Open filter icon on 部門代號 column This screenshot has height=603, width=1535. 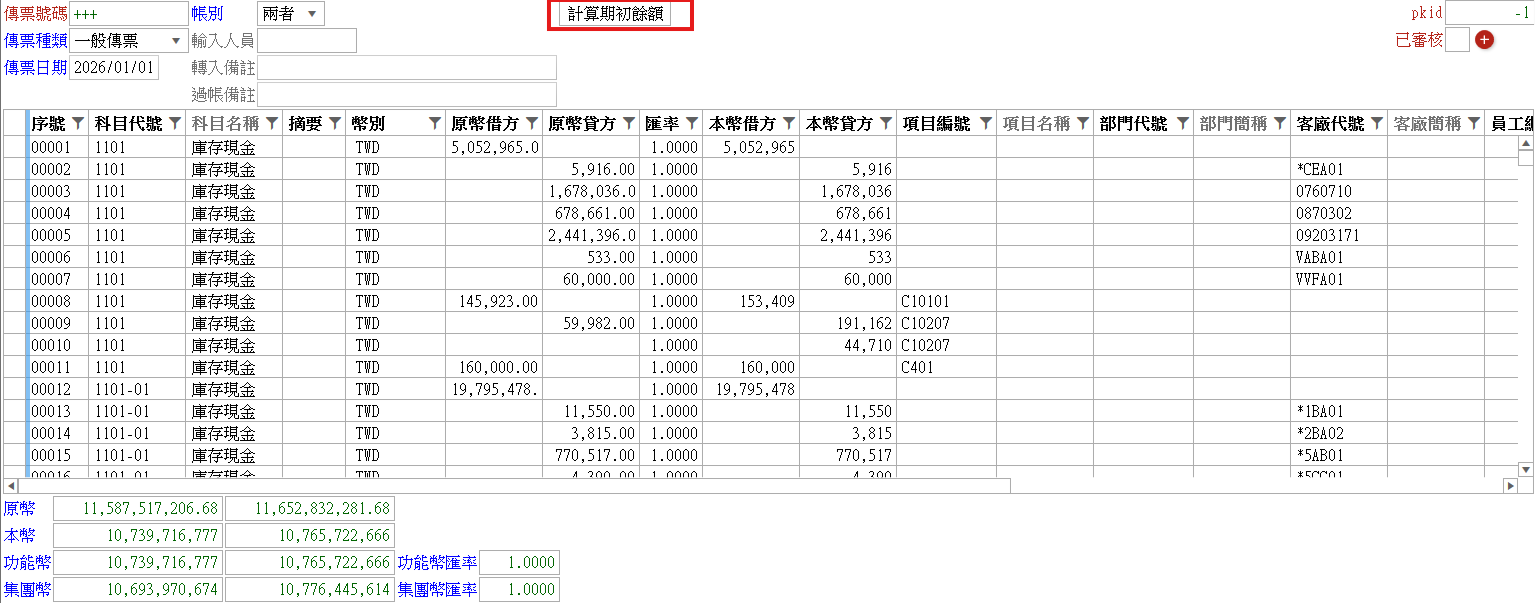coord(1182,123)
